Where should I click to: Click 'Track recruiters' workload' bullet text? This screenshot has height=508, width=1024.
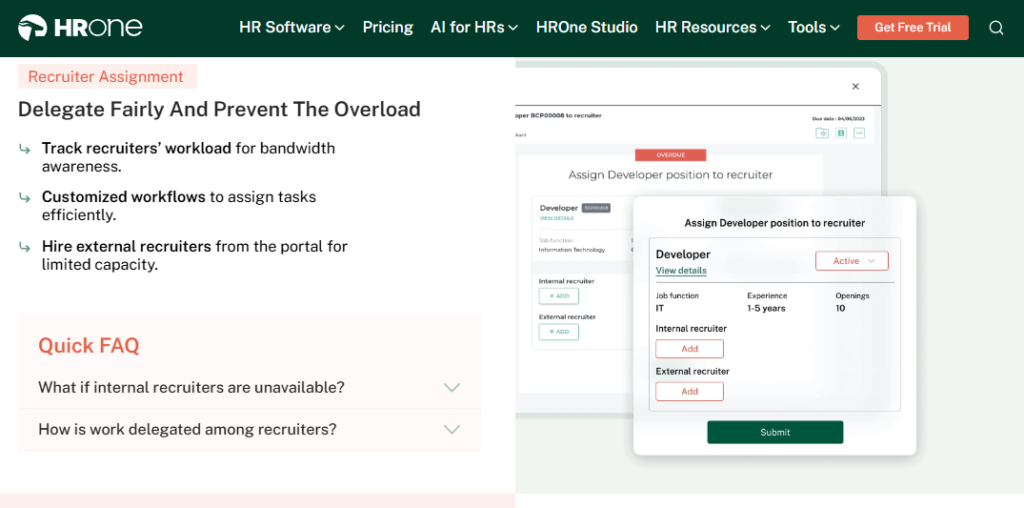[x=136, y=148]
